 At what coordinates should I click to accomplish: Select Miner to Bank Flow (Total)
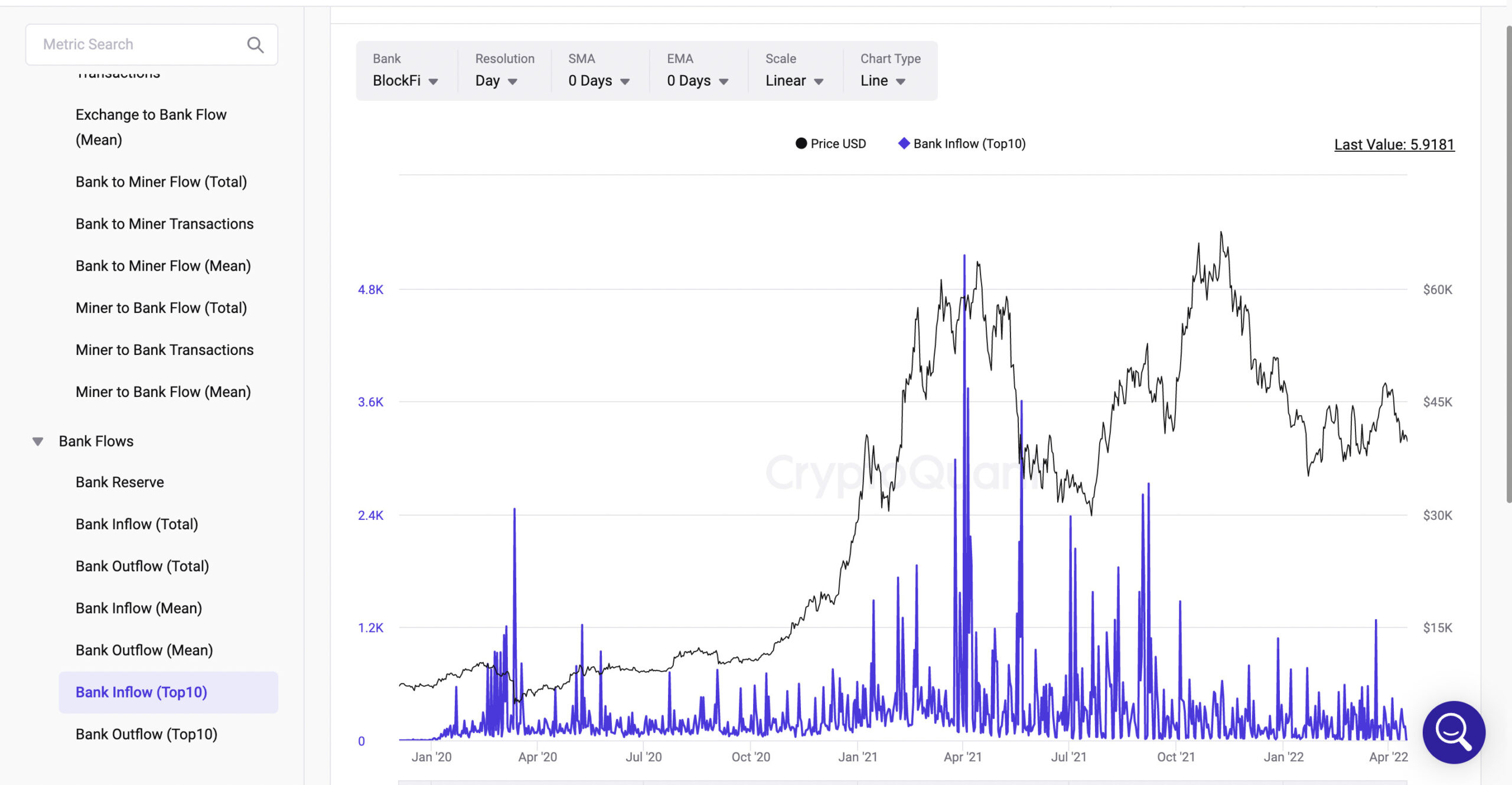[161, 308]
